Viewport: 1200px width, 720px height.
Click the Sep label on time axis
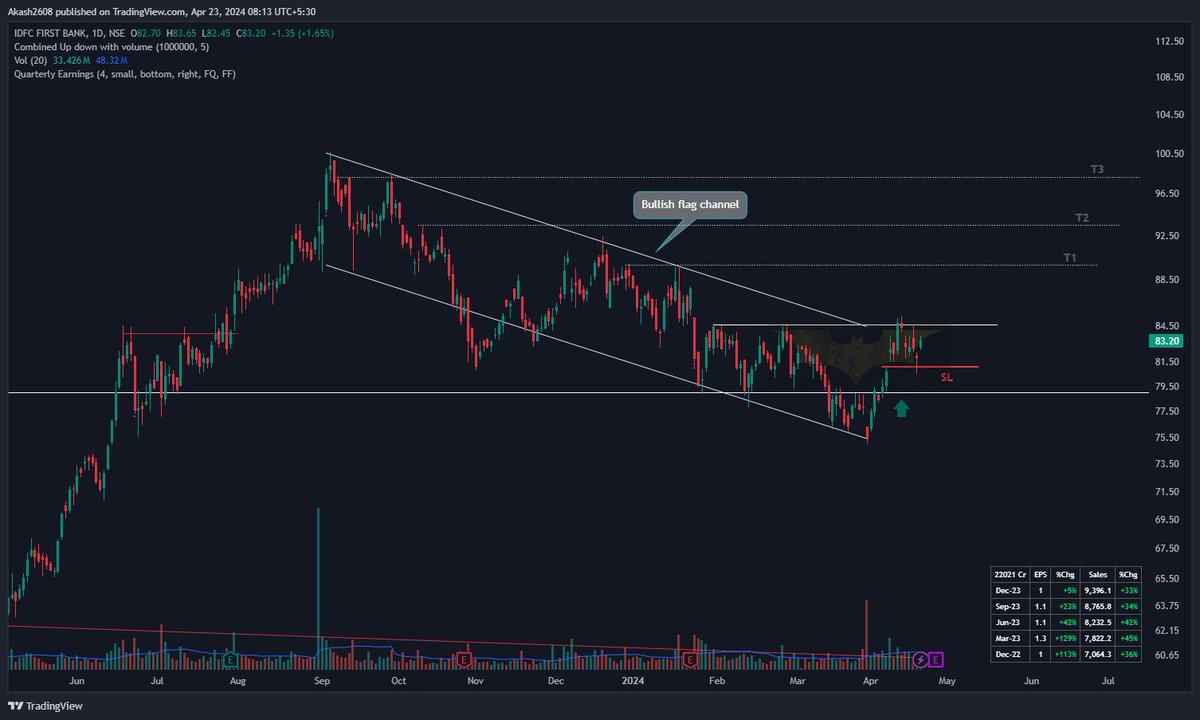[x=322, y=680]
